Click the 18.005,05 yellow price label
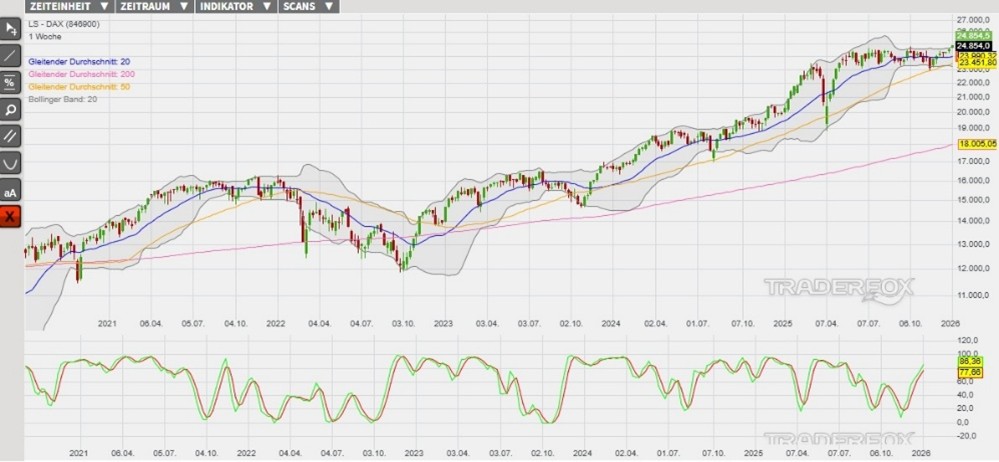Screen dimensions: 999x462 (977, 145)
